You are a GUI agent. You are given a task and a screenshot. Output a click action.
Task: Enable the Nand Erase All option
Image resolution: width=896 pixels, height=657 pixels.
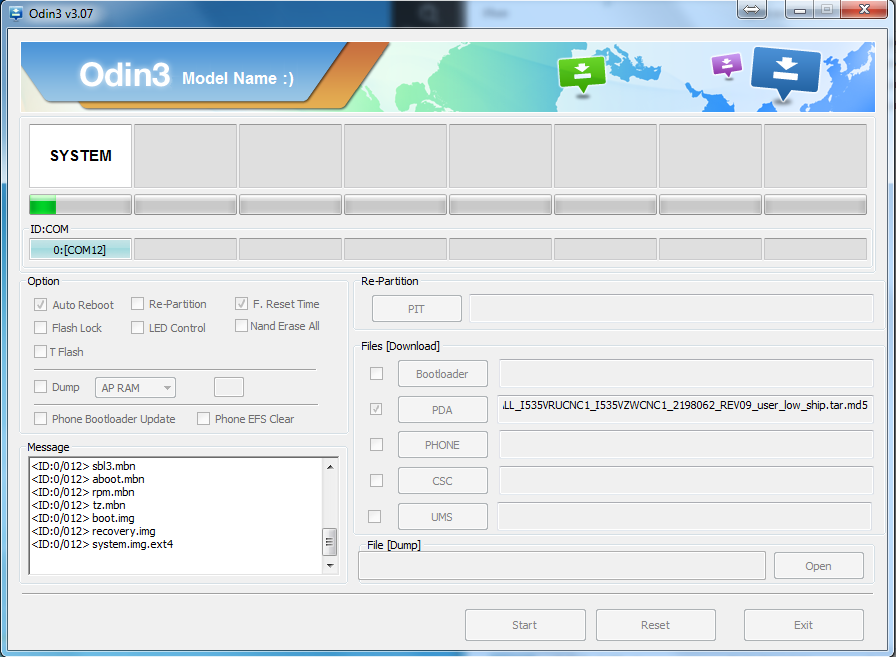click(x=241, y=326)
